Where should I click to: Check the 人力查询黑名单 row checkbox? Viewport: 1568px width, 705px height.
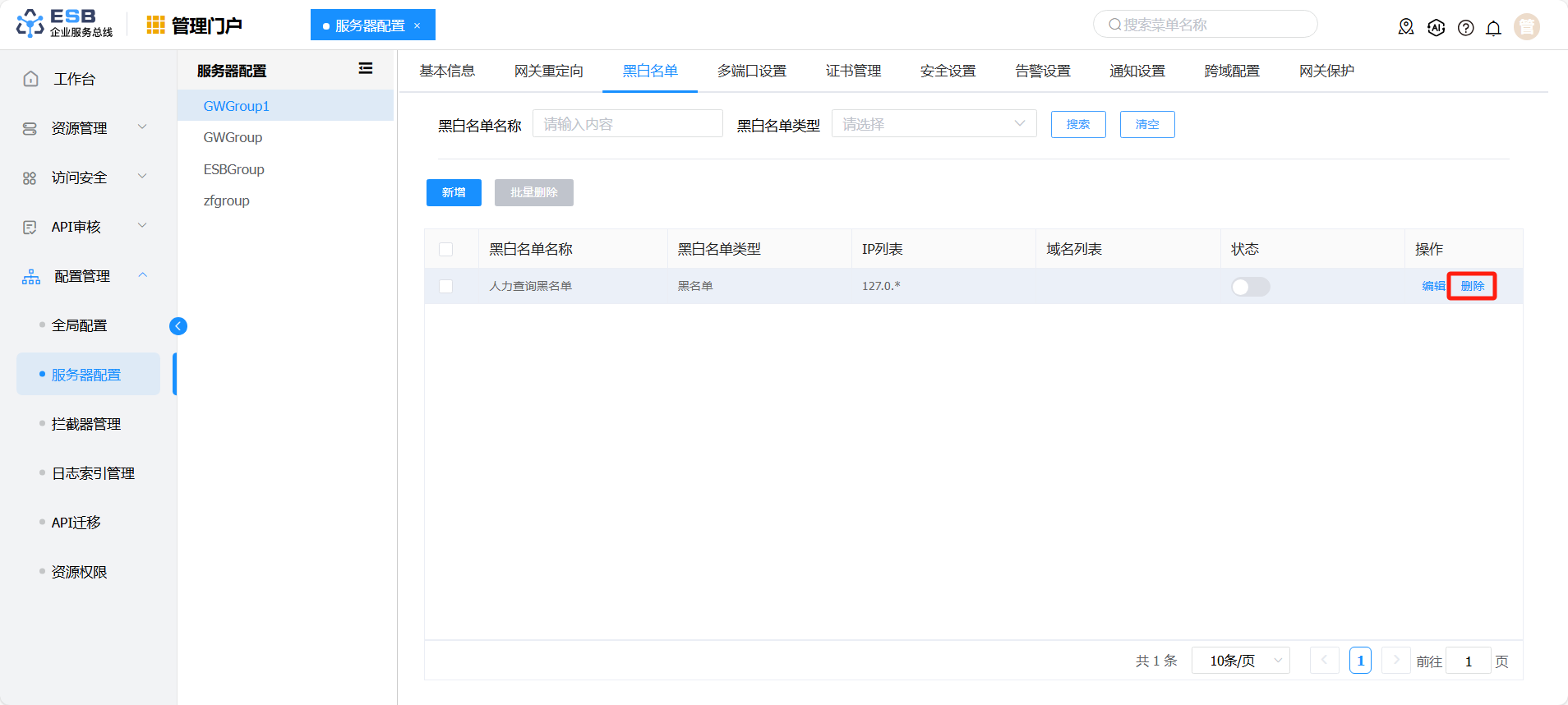[x=446, y=287]
